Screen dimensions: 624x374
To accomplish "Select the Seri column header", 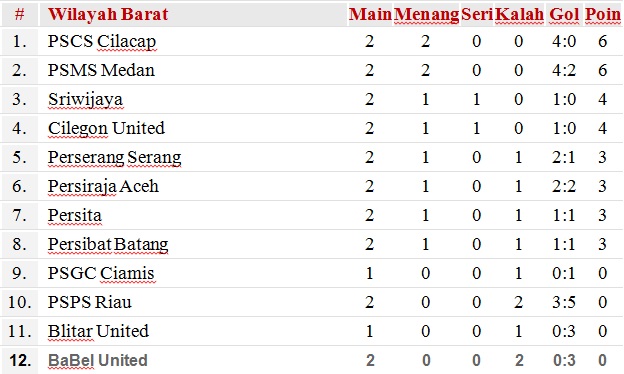I will (x=477, y=14).
